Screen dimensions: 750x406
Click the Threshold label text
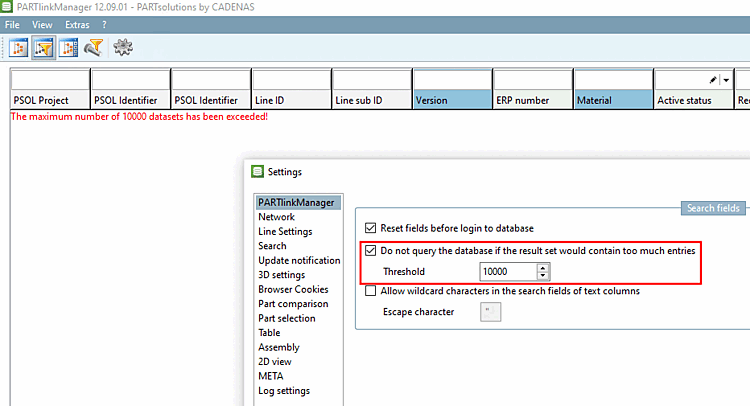tap(404, 272)
